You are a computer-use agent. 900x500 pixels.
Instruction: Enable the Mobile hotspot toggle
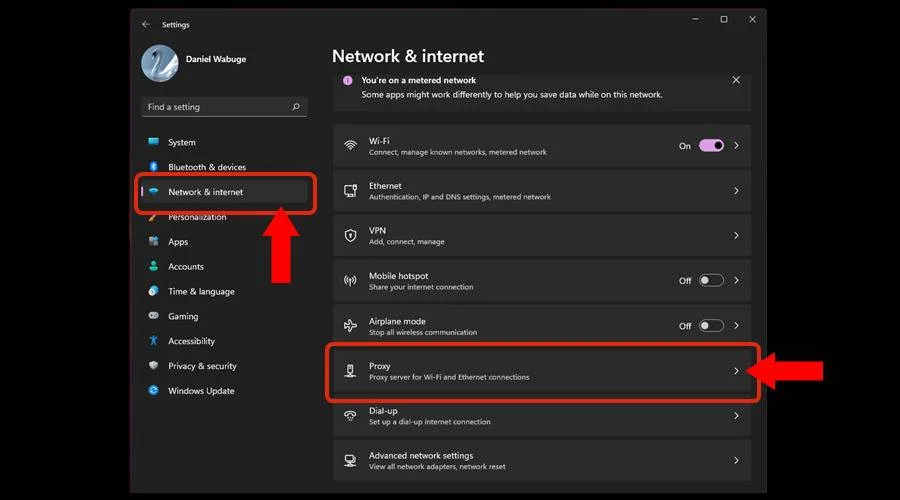pos(711,280)
